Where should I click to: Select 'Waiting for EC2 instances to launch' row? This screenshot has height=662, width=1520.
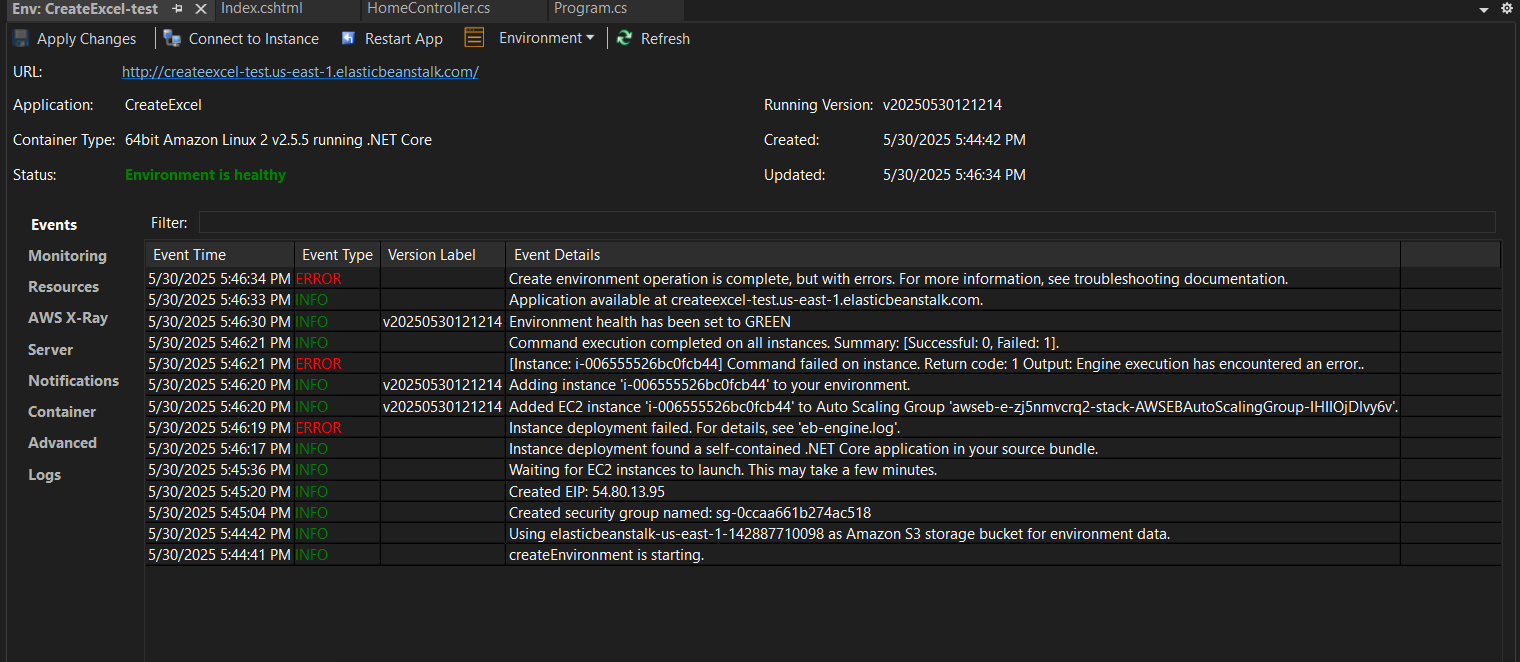(823, 470)
